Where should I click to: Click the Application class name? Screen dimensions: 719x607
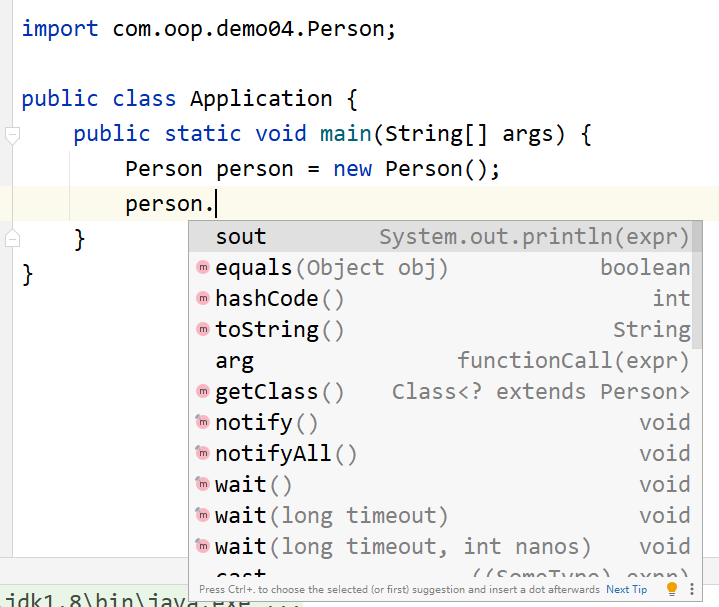coord(261,99)
